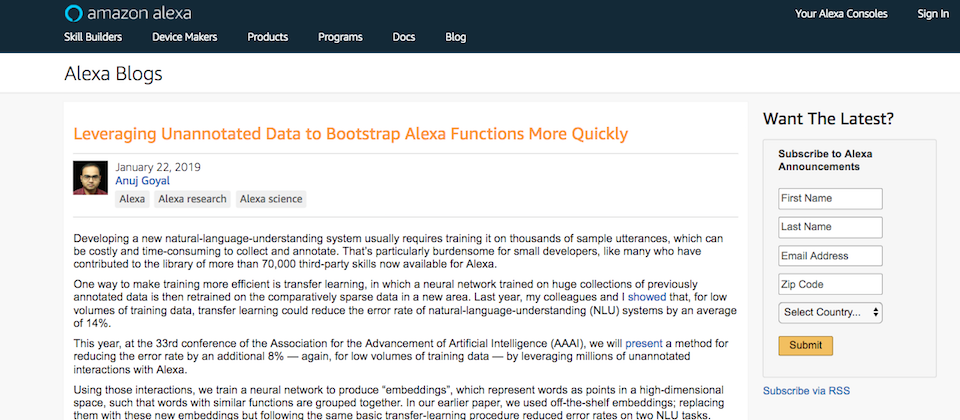Viewport: 960px width, 420px height.
Task: Focus the Zip Code field
Action: 830,284
